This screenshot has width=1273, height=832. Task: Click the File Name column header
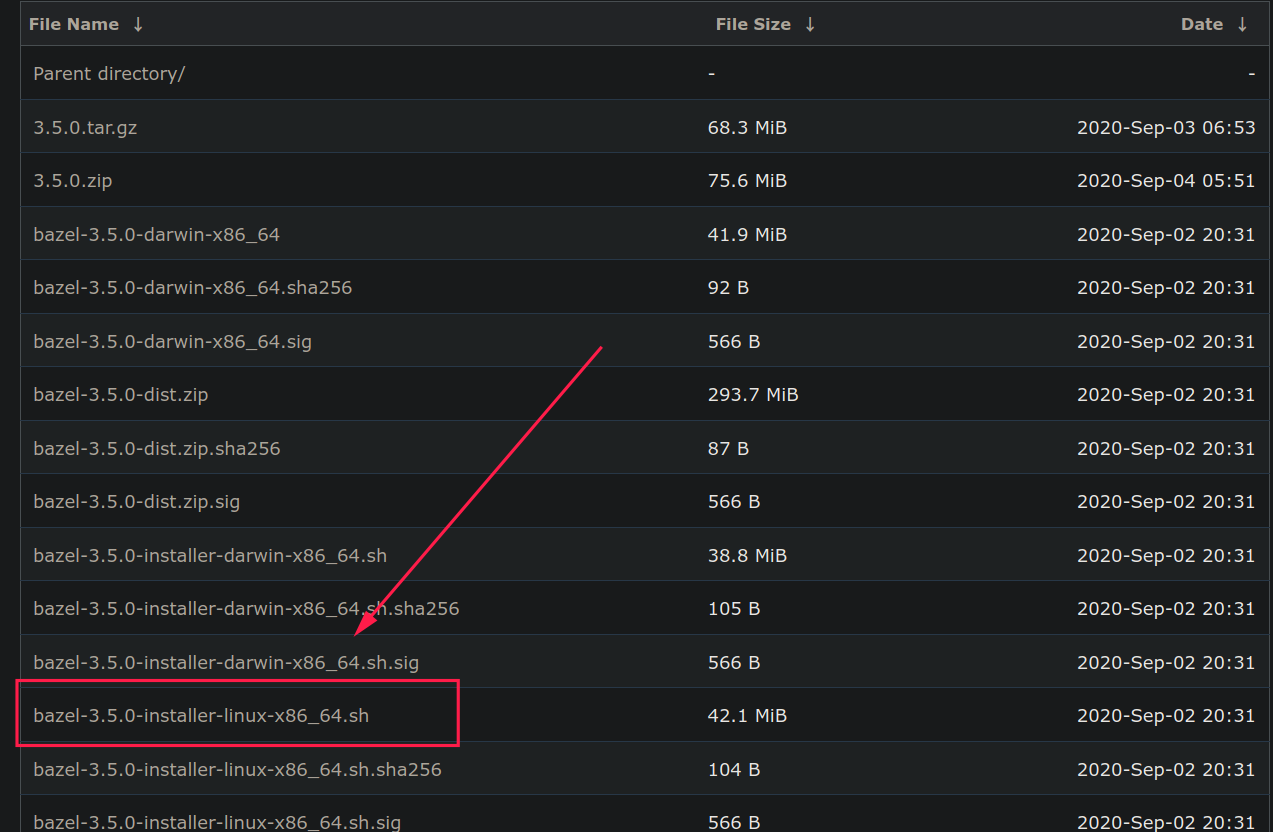pyautogui.click(x=74, y=24)
